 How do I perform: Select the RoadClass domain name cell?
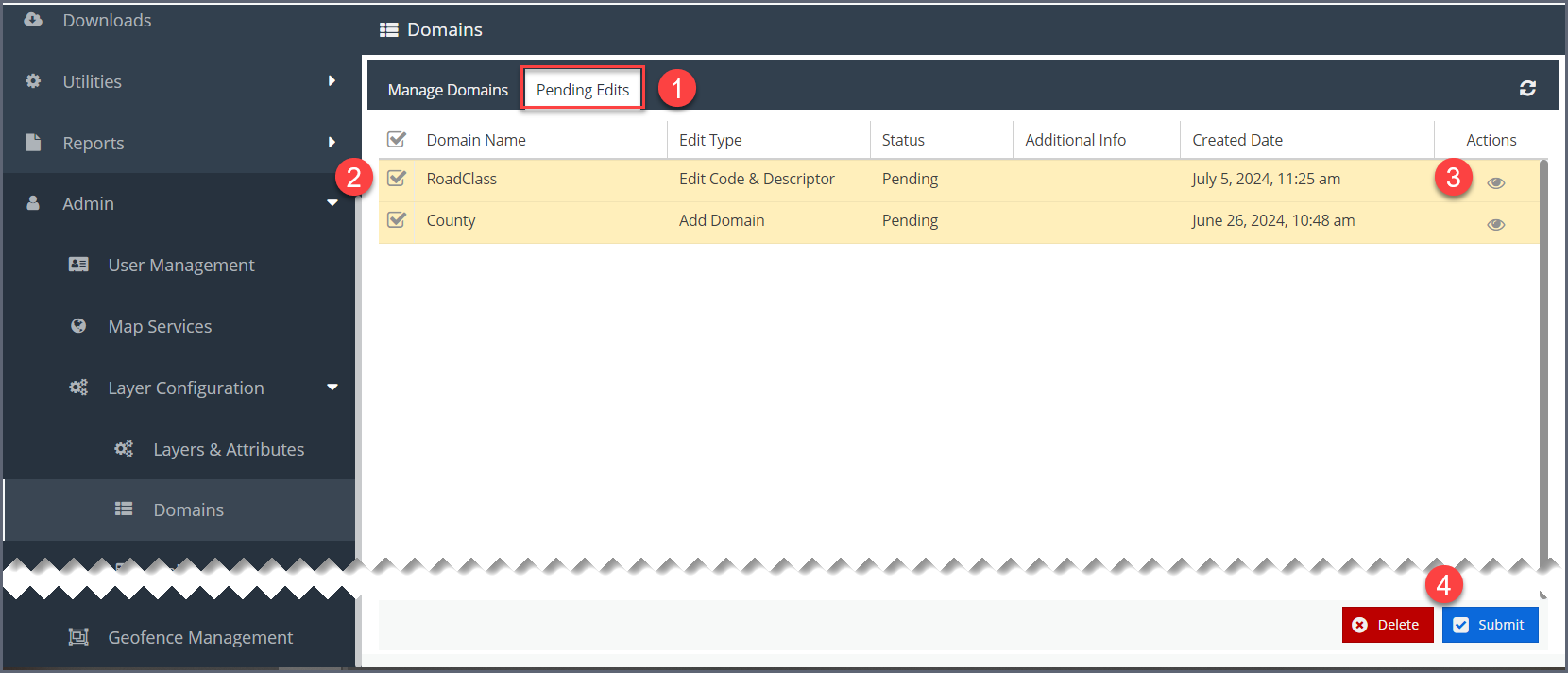pos(461,179)
